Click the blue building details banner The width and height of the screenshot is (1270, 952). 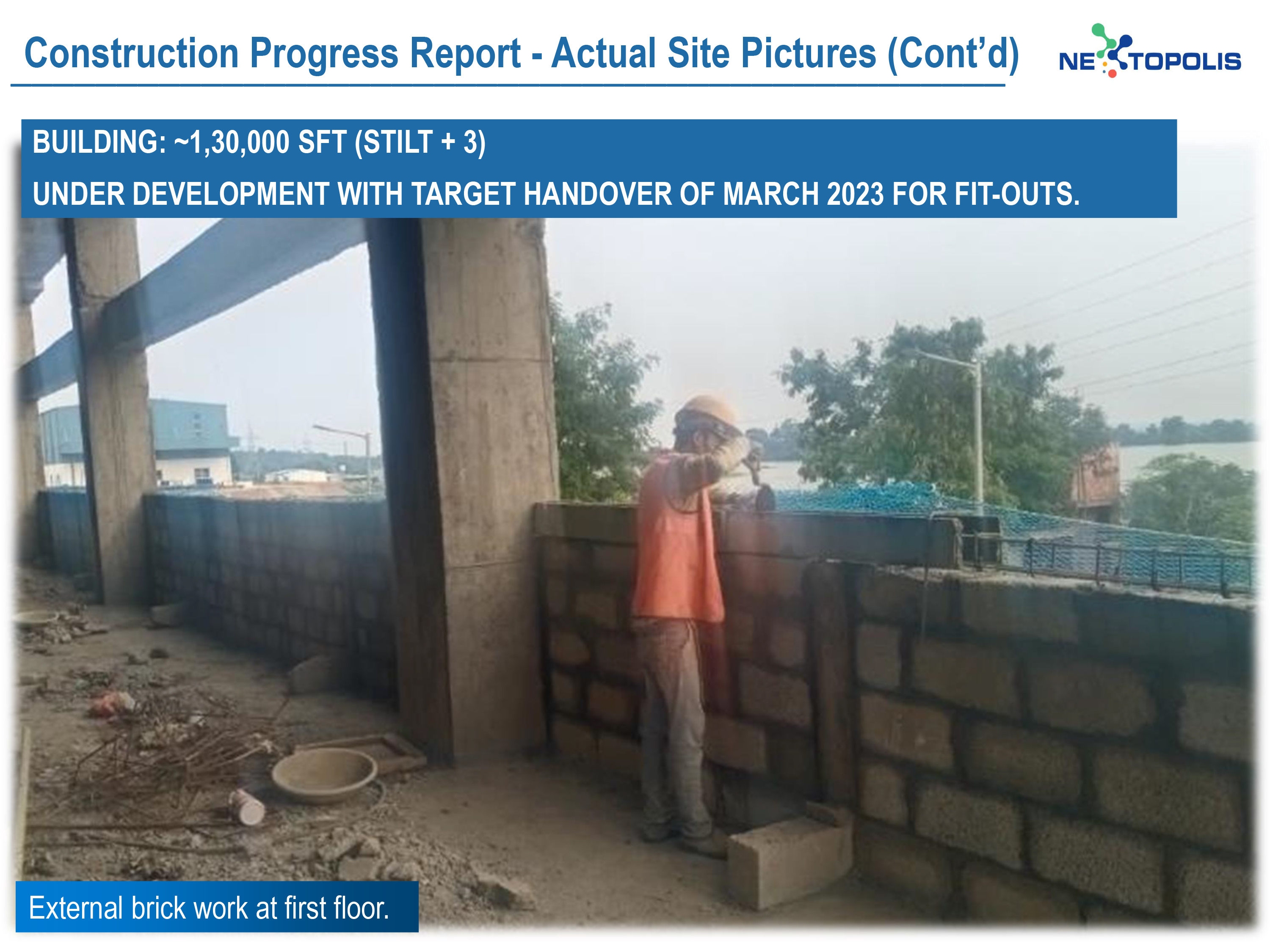click(599, 169)
